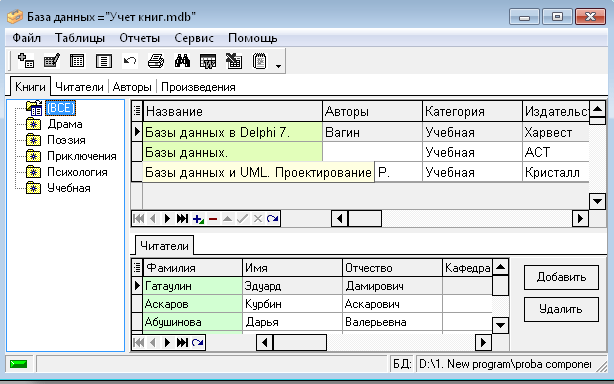Select the Поэзия category folder
614x384 pixels.
[x=66, y=140]
